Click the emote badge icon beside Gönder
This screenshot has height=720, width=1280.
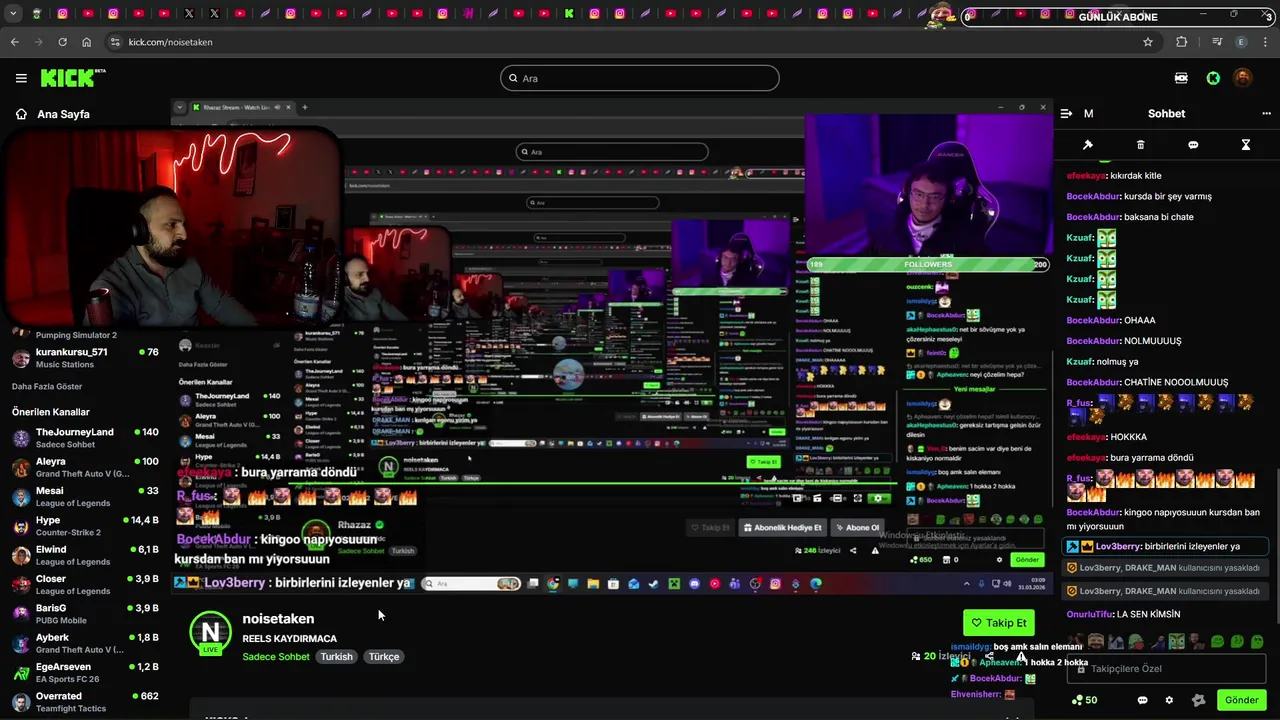tap(1198, 700)
